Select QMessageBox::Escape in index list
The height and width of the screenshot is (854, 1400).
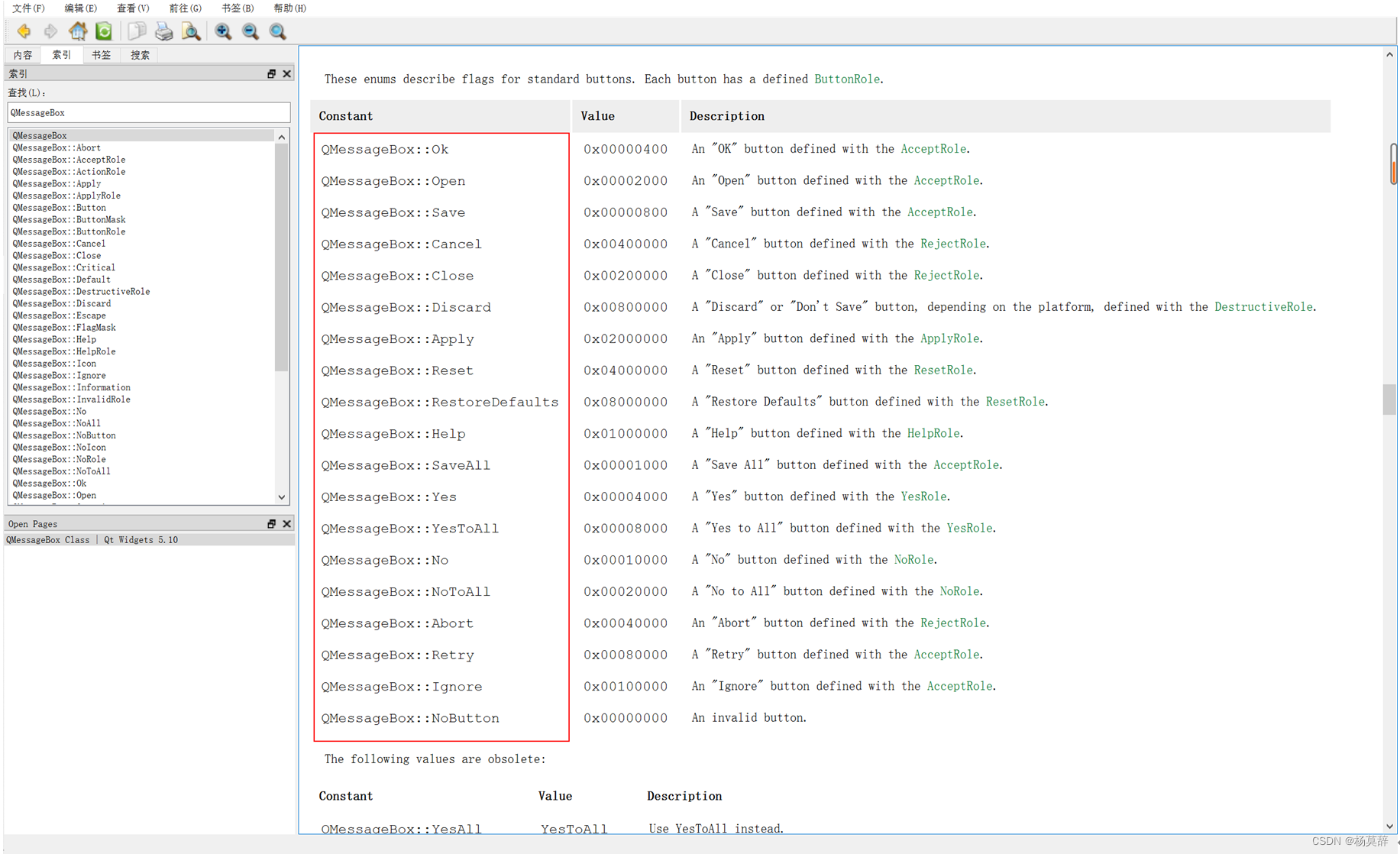(60, 315)
